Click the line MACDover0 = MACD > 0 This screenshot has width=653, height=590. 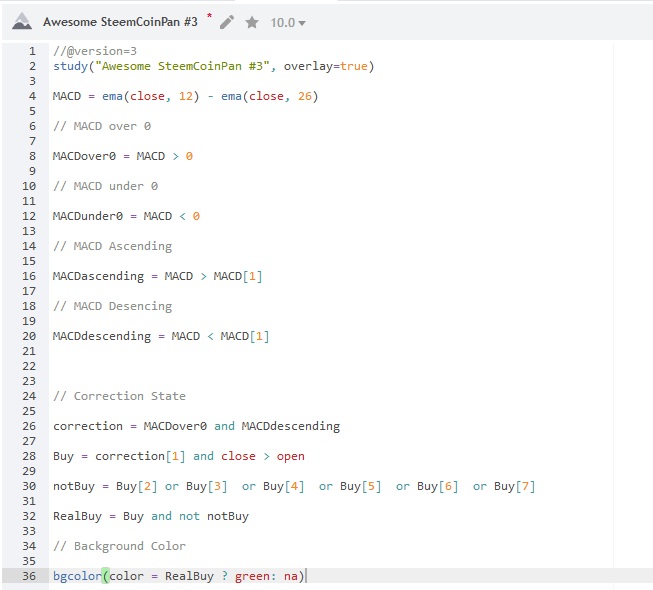click(x=123, y=156)
